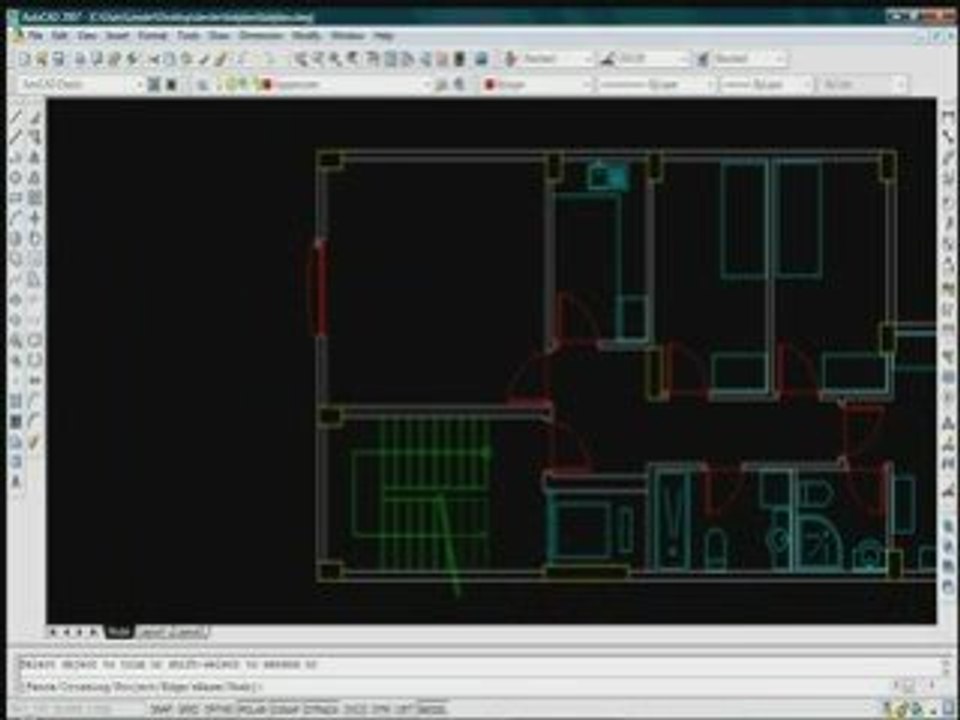Image resolution: width=960 pixels, height=720 pixels.
Task: Select the Move tool
Action: click(36, 218)
